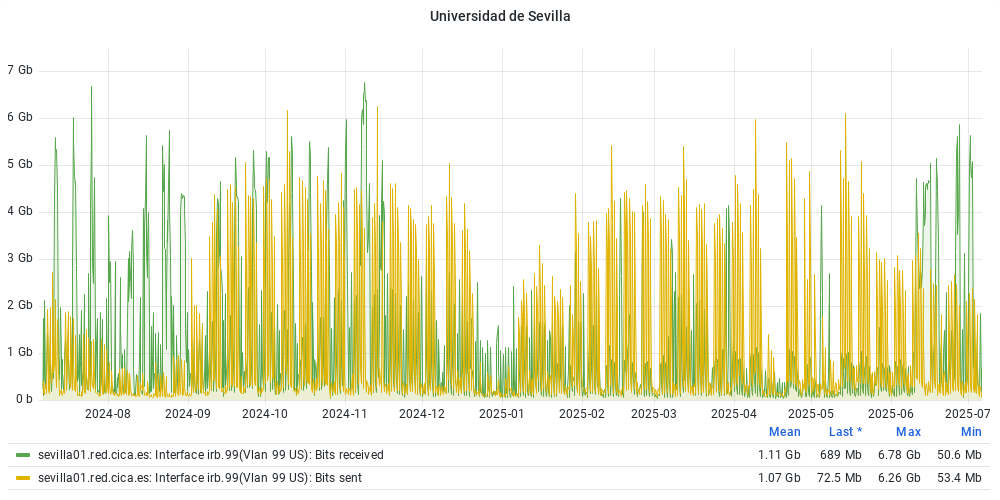Click yellow color swatch for Bits sent
1000x500 pixels.
(x=24, y=478)
